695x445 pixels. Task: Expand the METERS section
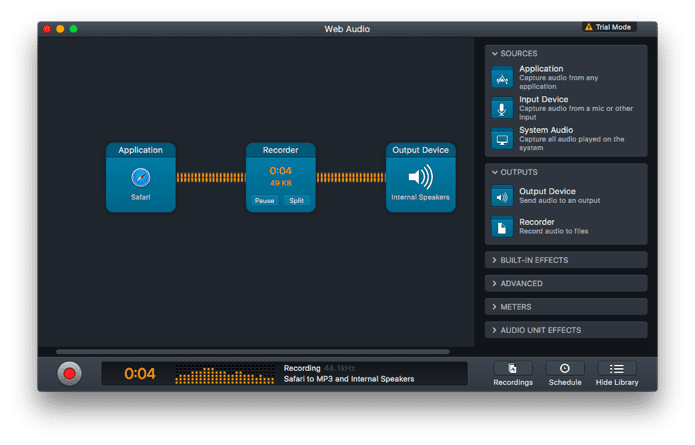coord(566,307)
